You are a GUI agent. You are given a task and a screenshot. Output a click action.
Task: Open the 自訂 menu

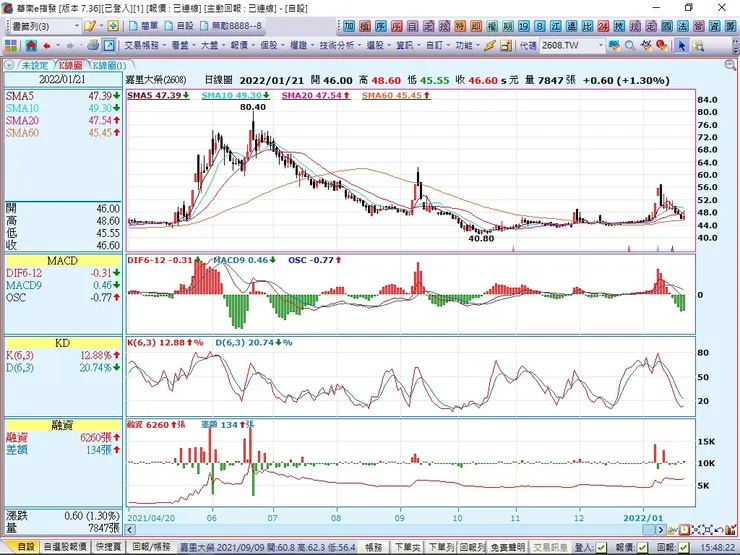pyautogui.click(x=437, y=46)
